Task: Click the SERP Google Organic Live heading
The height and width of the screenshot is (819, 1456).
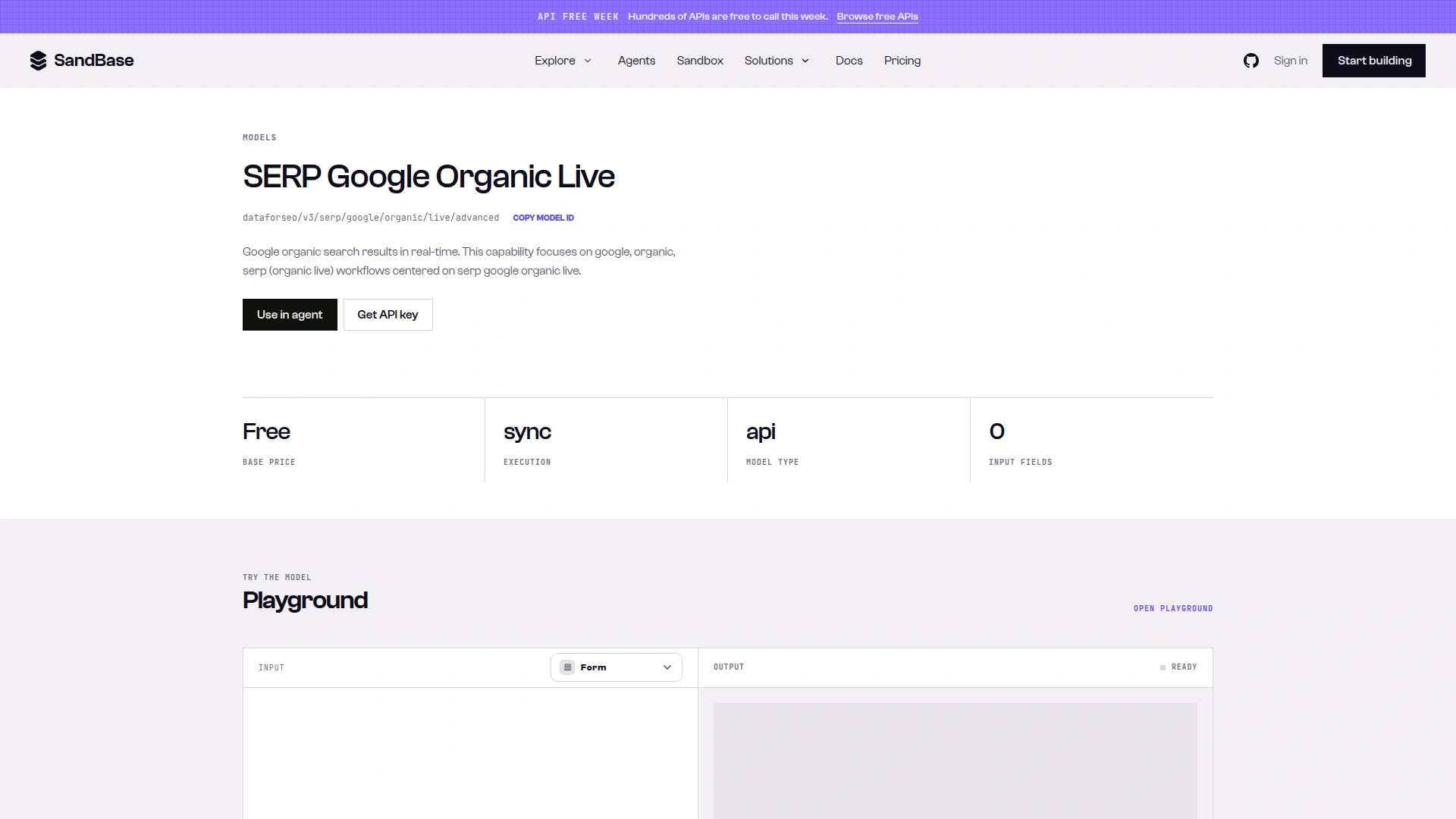Action: coord(428,177)
